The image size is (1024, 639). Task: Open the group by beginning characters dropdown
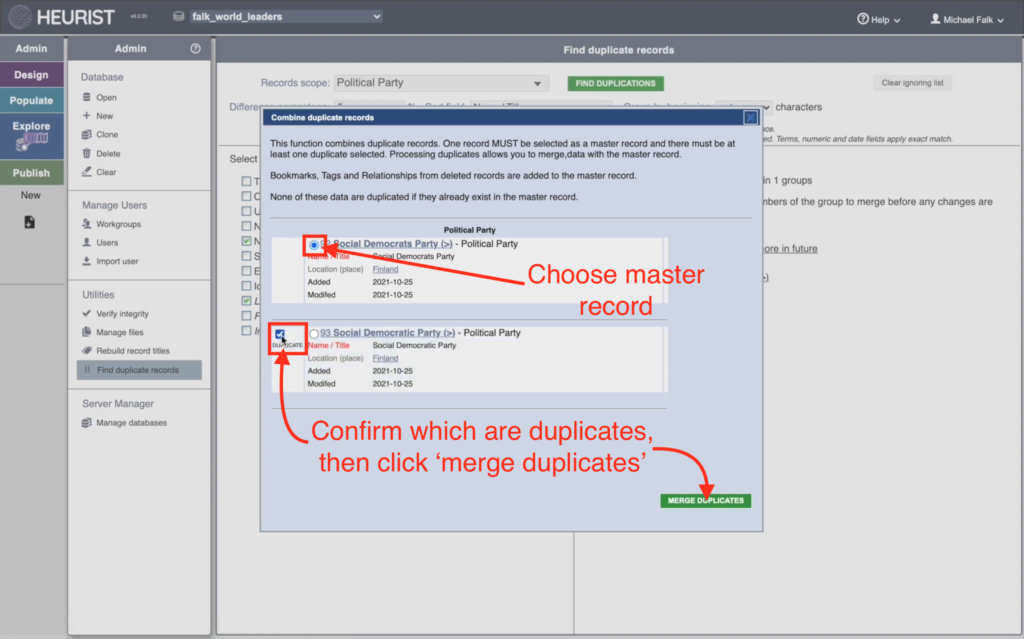pos(743,106)
